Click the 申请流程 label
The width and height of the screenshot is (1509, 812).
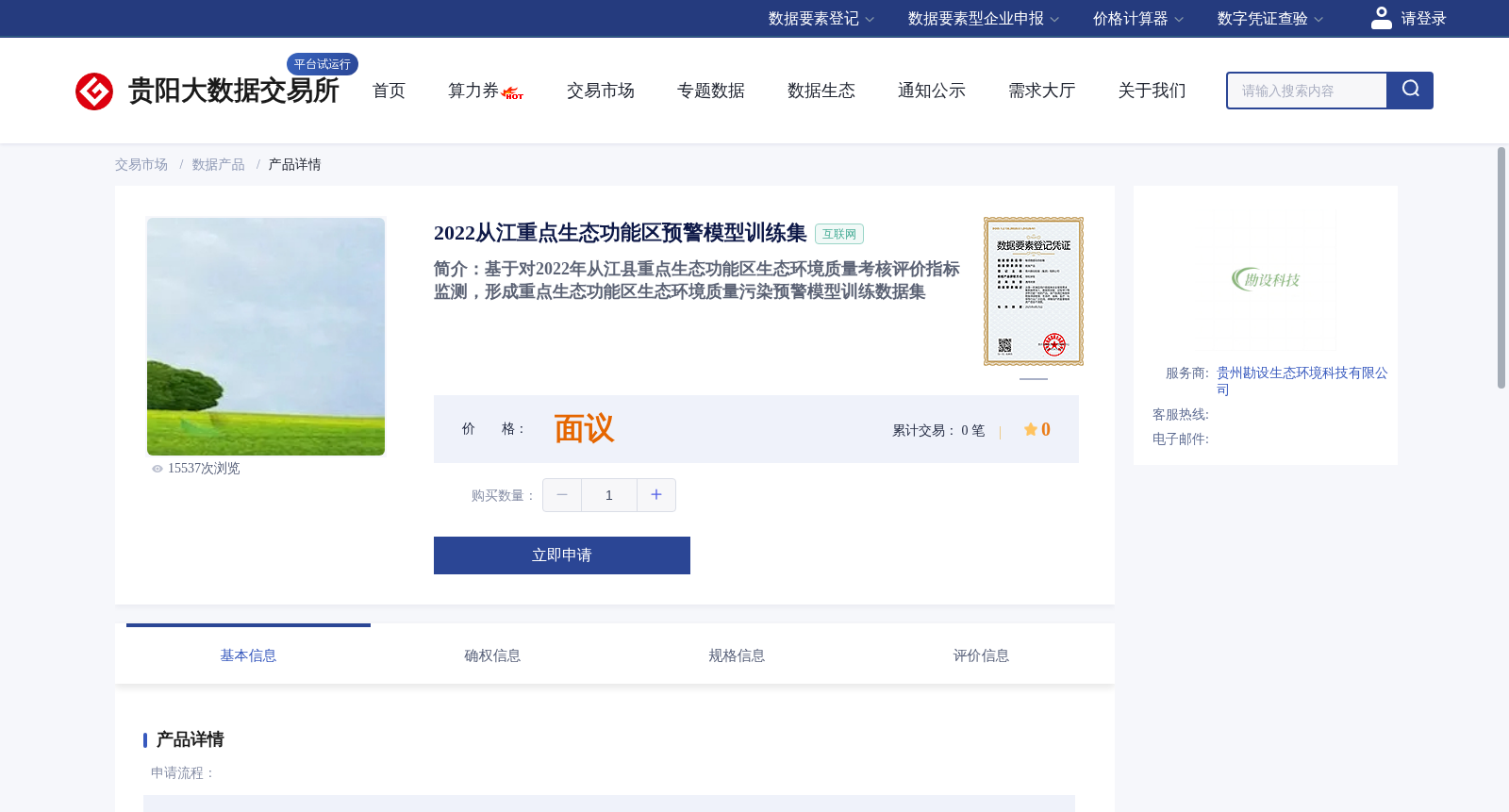click(183, 773)
